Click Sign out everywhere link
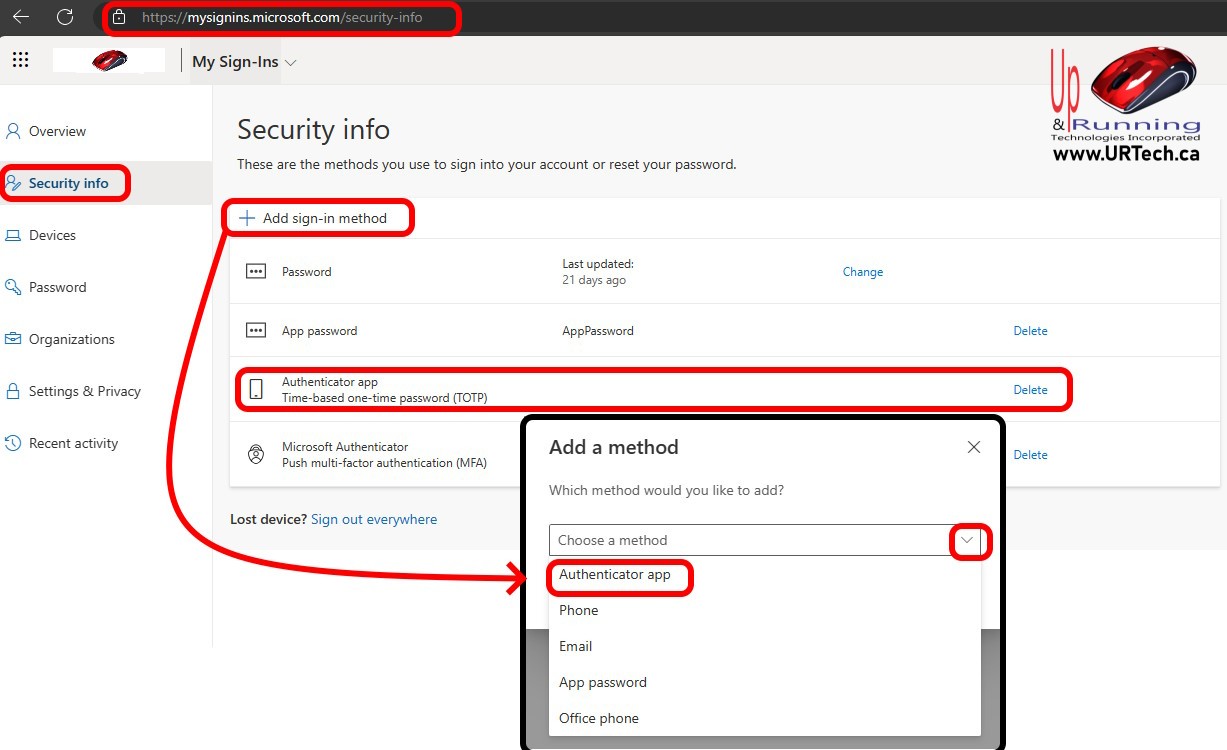The height and width of the screenshot is (750, 1227). click(x=373, y=519)
